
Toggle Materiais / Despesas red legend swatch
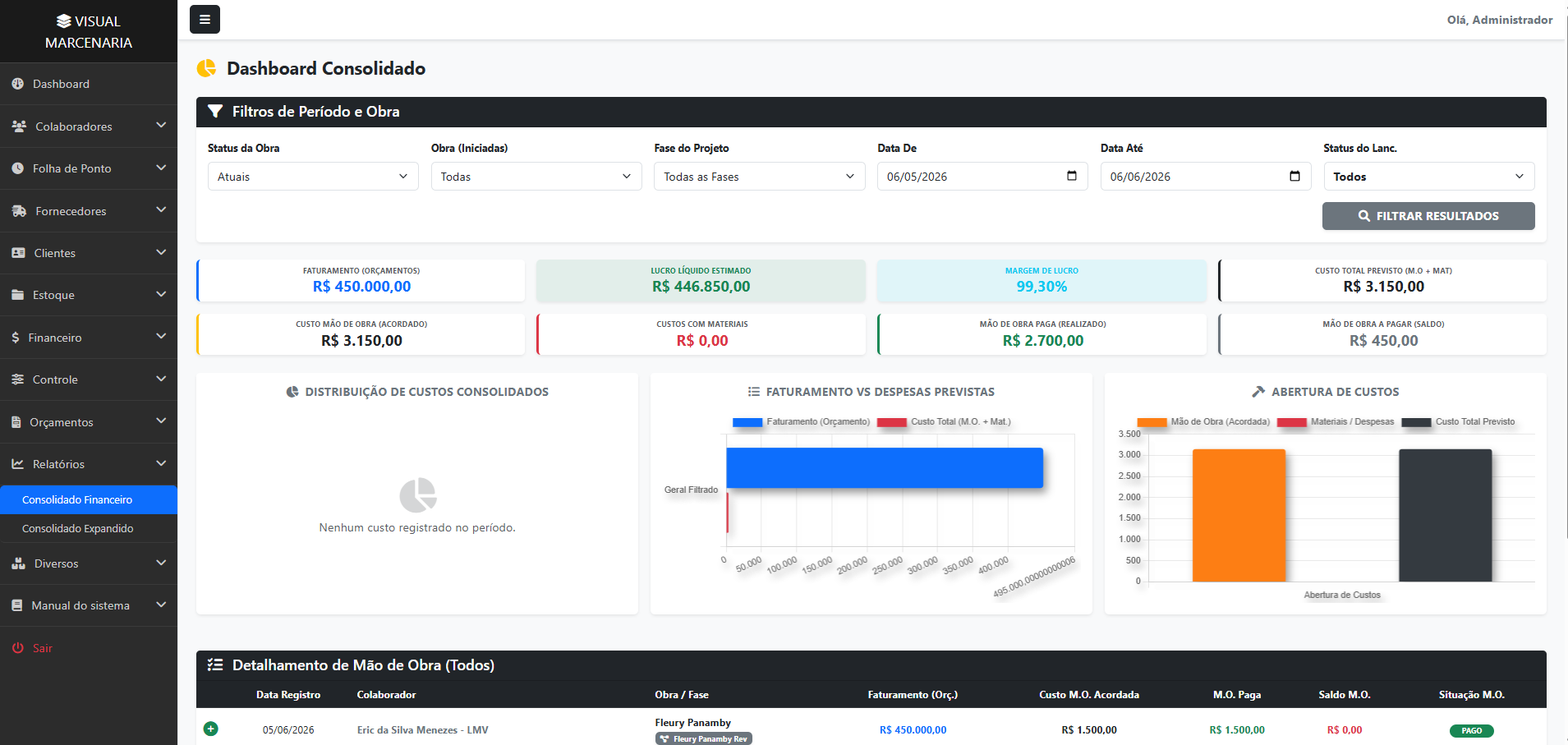tap(1292, 422)
